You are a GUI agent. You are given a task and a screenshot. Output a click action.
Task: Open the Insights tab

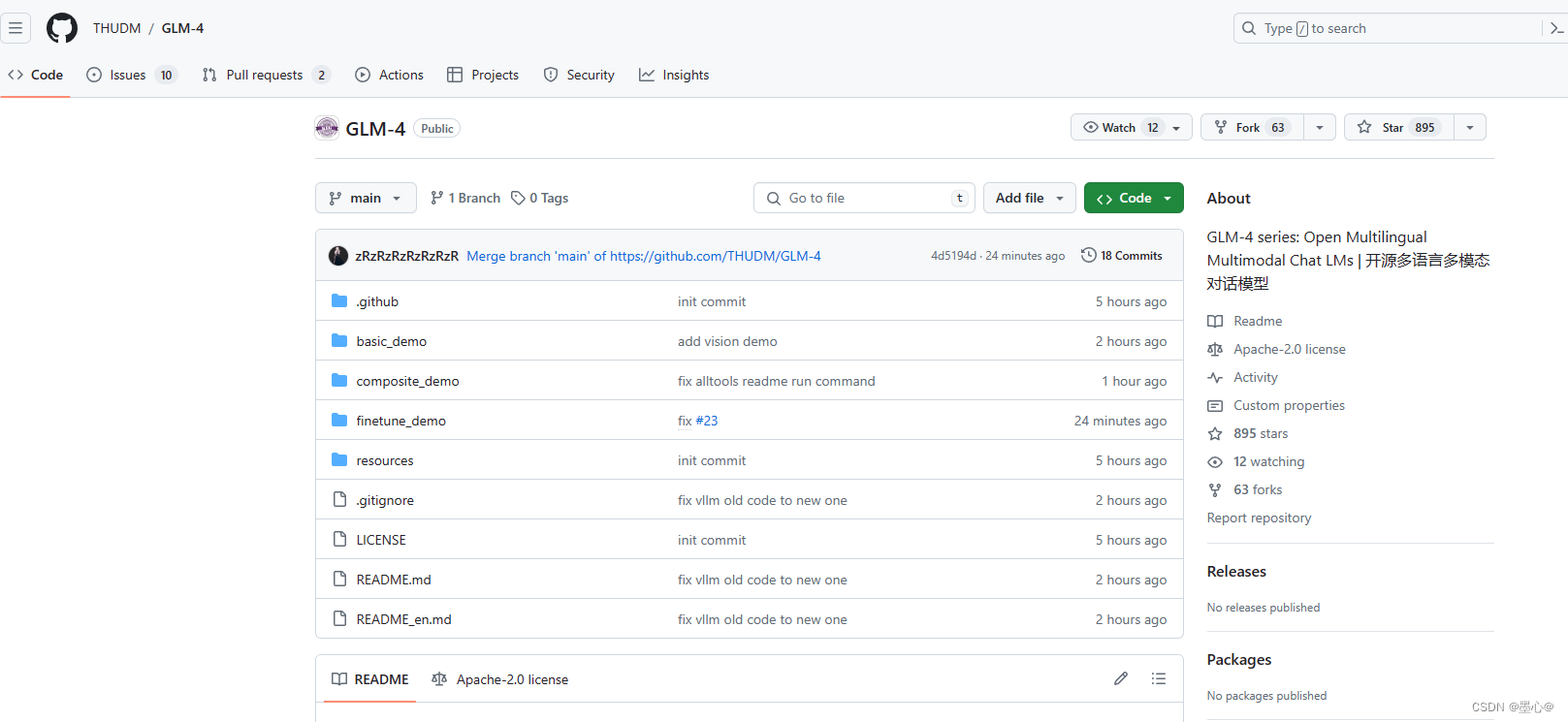pyautogui.click(x=674, y=75)
